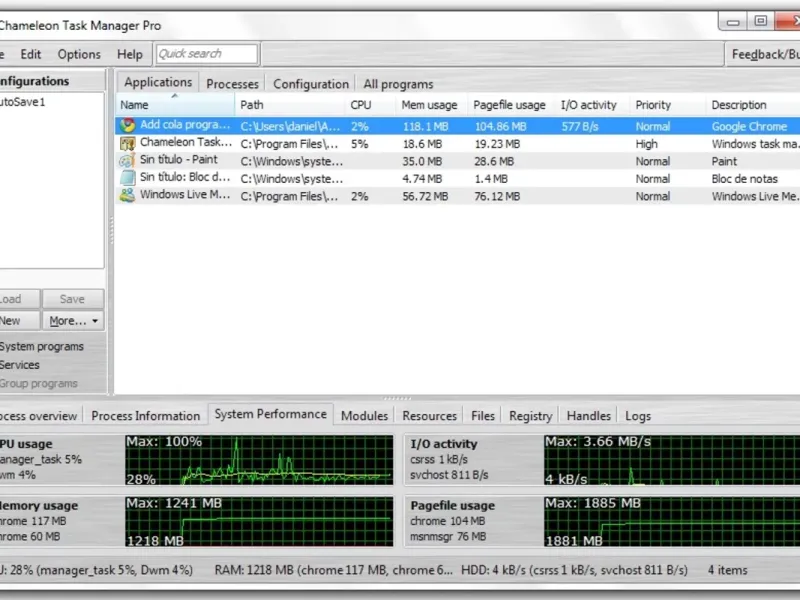Click the Quick search field
Viewport: 800px width, 600px height.
(207, 54)
